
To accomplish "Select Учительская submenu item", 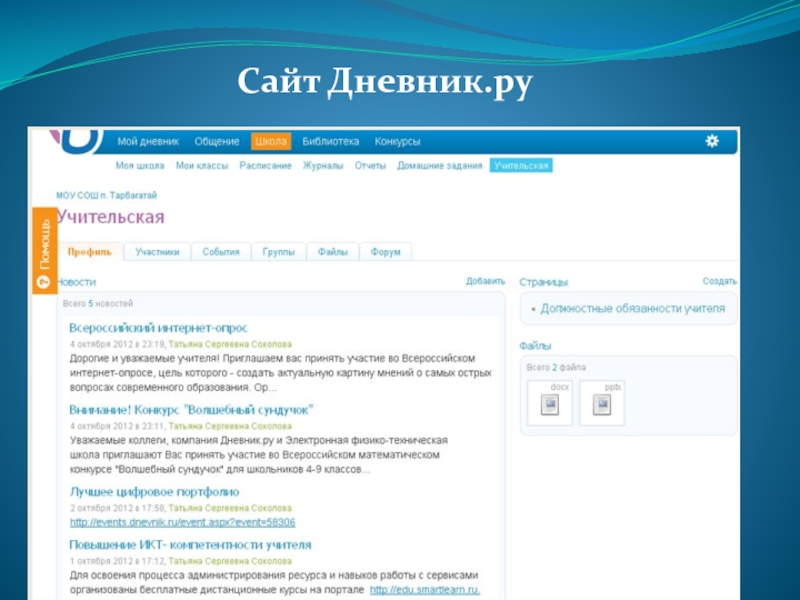I will (521, 165).
